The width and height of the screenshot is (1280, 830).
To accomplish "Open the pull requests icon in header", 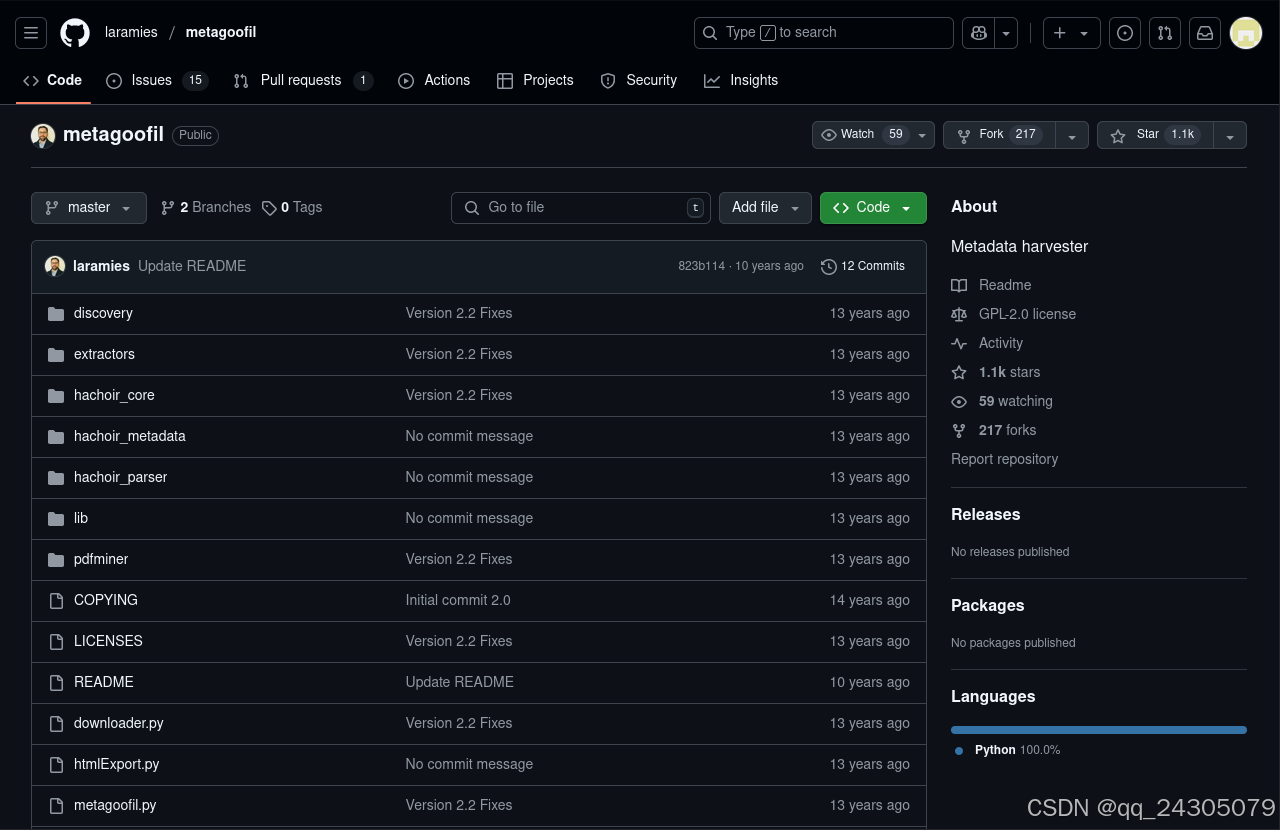I will [1165, 33].
